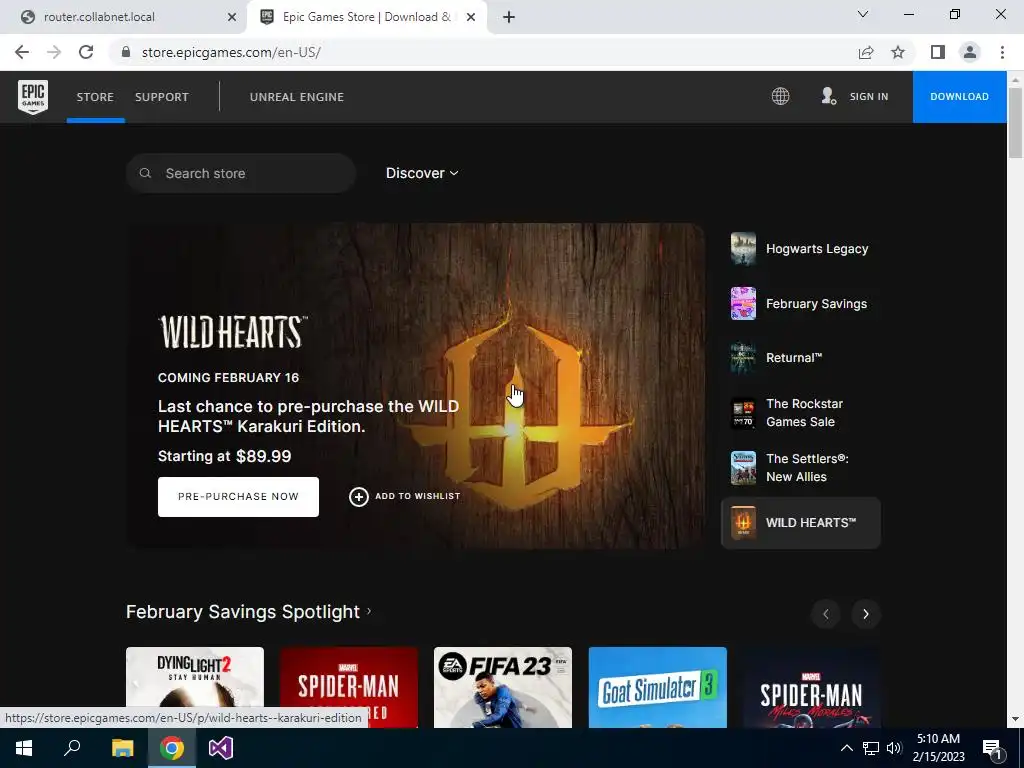Go back with the browser back arrow
Screen dimensions: 1024x768
pyautogui.click(x=22, y=52)
